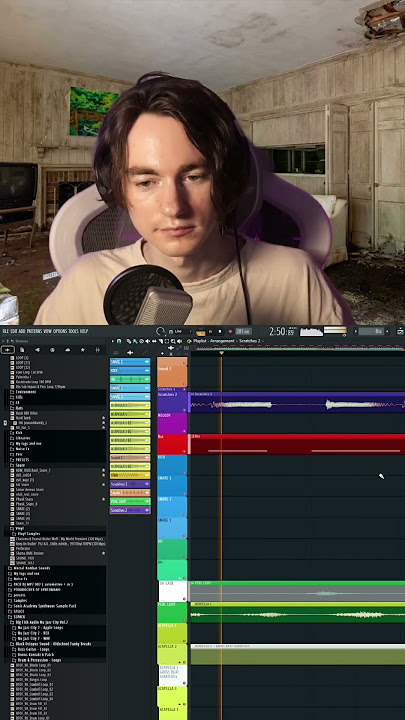Open the VIEW menu
405x720 pixels.
point(47,331)
